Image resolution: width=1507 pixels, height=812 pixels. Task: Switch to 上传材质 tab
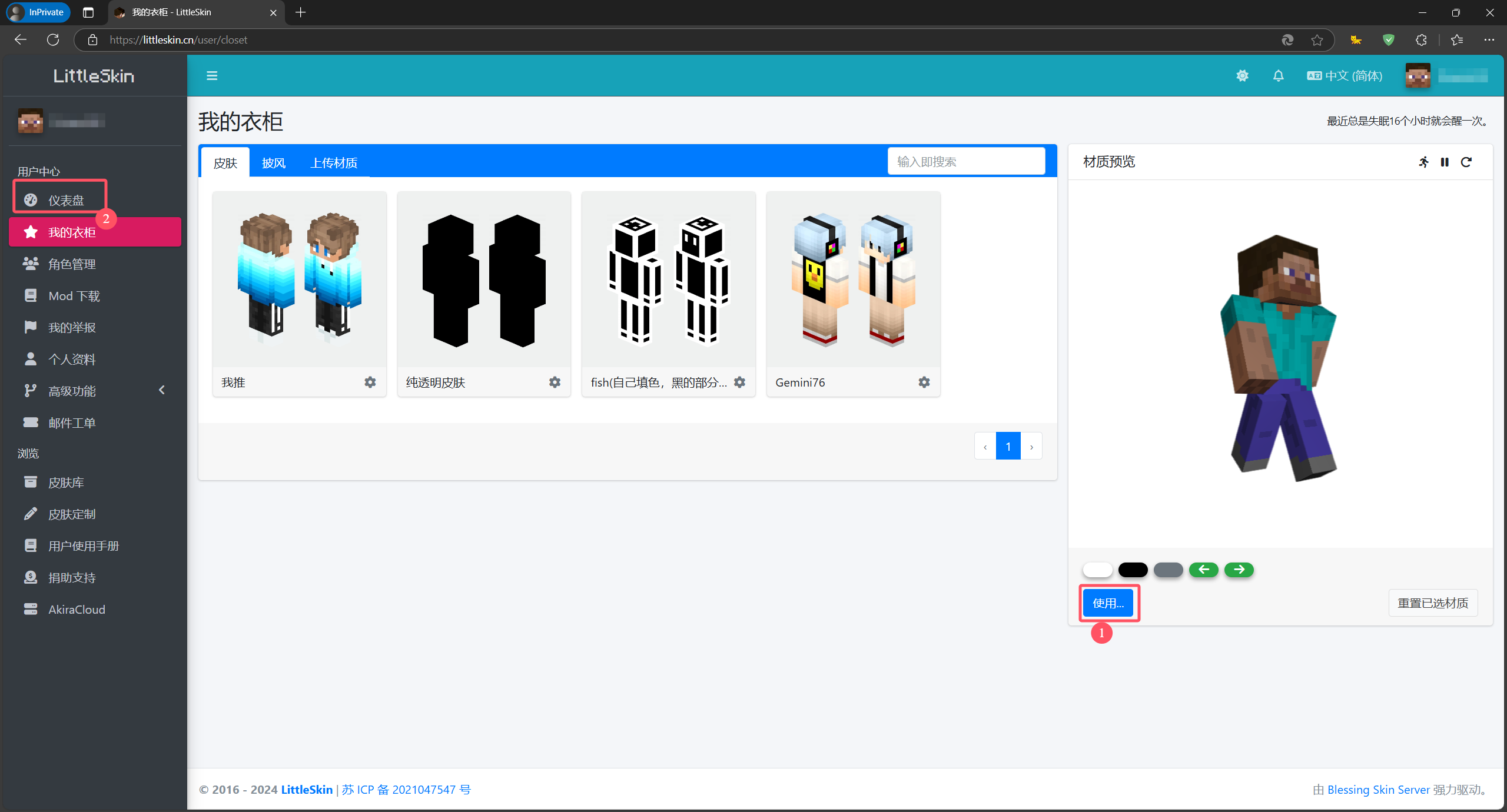(x=334, y=163)
